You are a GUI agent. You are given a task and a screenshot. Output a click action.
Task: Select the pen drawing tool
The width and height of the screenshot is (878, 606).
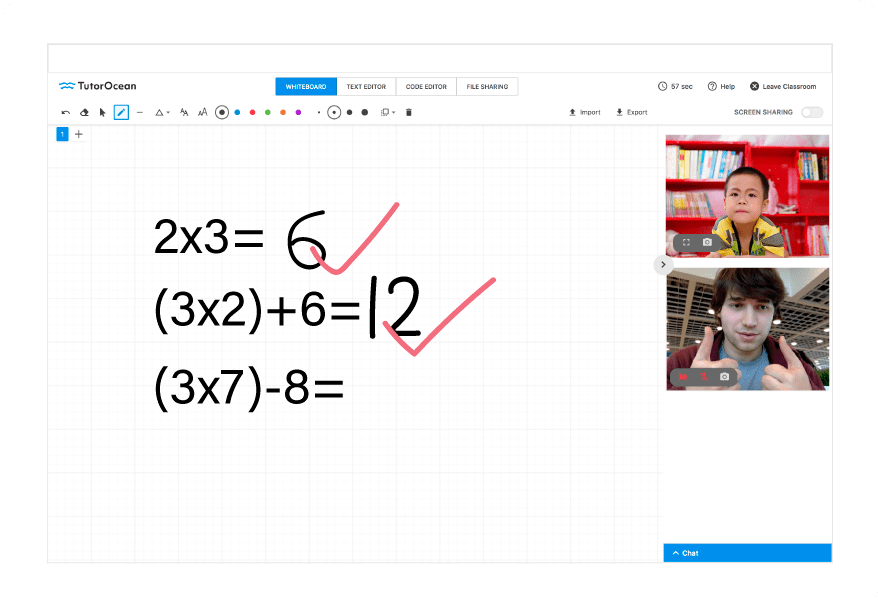click(122, 113)
